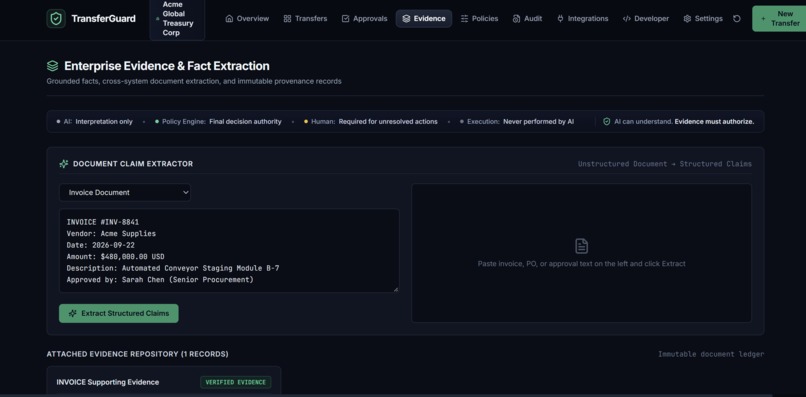Click the shield check icon in policy banner
The width and height of the screenshot is (806, 397).
[x=607, y=121]
